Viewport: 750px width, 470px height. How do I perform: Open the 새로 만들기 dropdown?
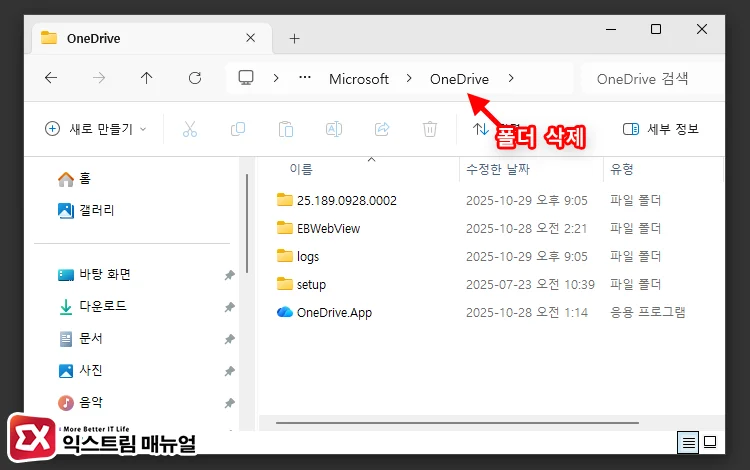tap(95, 129)
